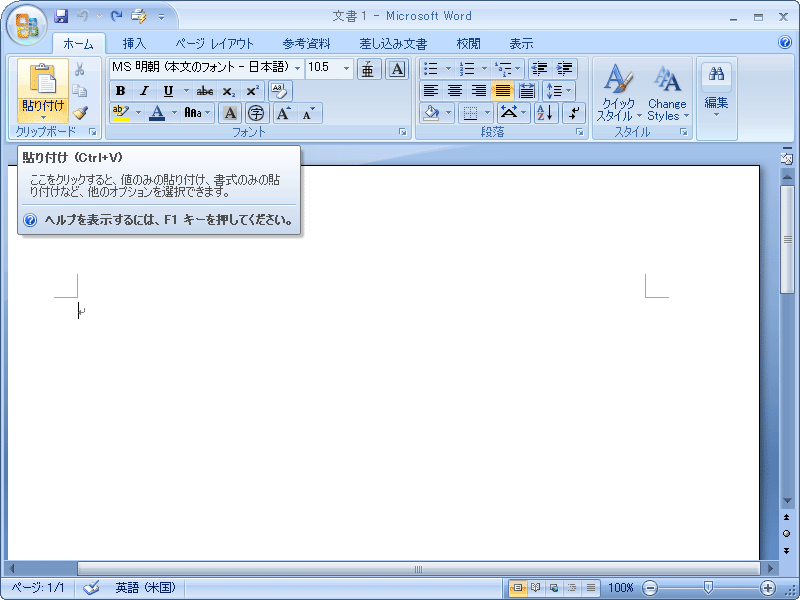Apply distributed alignment
The image size is (800, 600).
pos(527,91)
